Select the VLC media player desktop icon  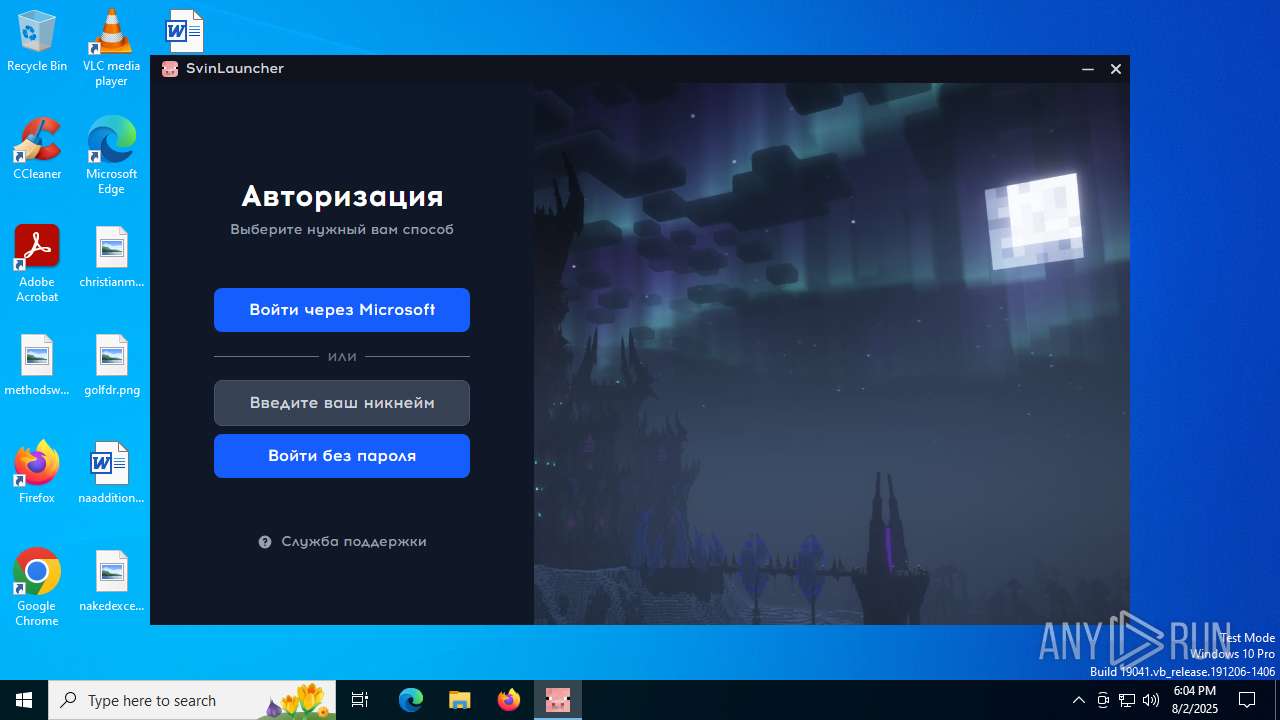point(111,48)
